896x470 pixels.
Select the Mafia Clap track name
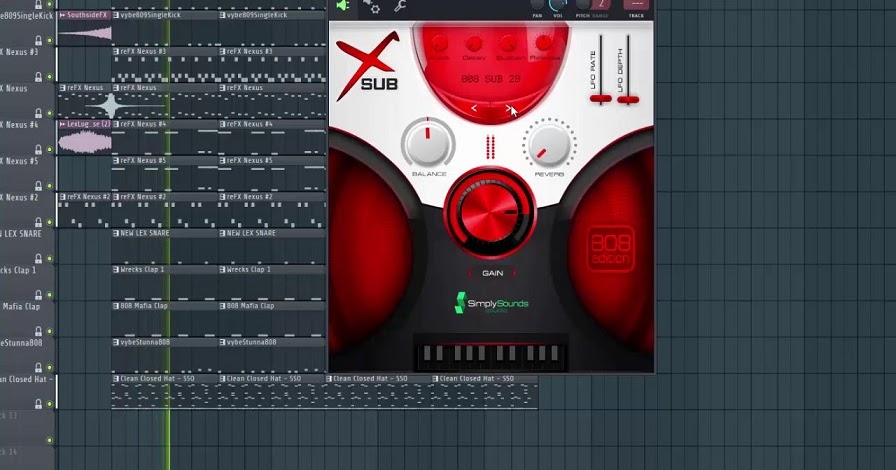21,306
